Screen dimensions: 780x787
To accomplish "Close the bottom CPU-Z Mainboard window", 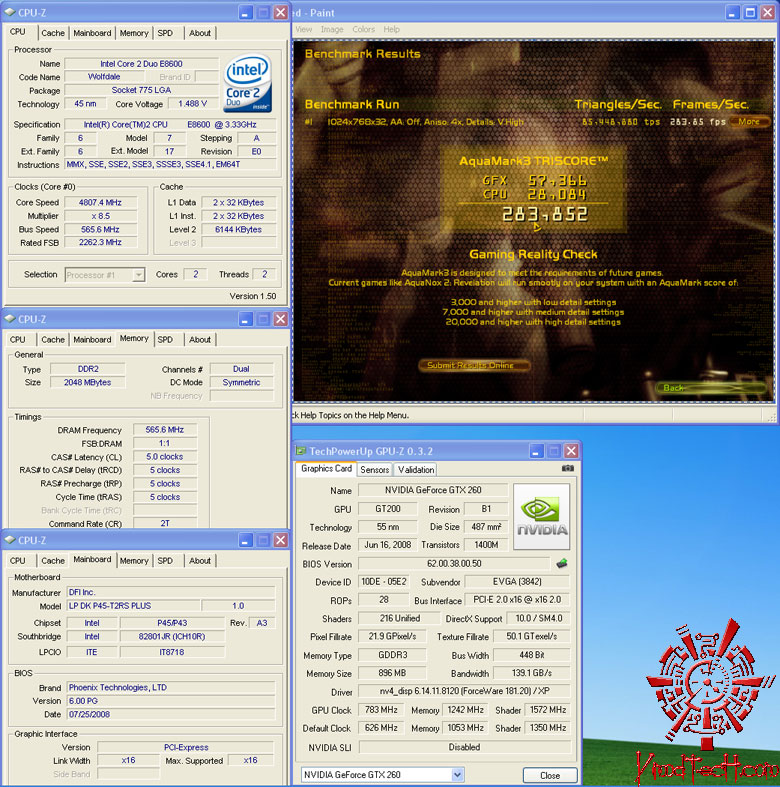I will 281,540.
